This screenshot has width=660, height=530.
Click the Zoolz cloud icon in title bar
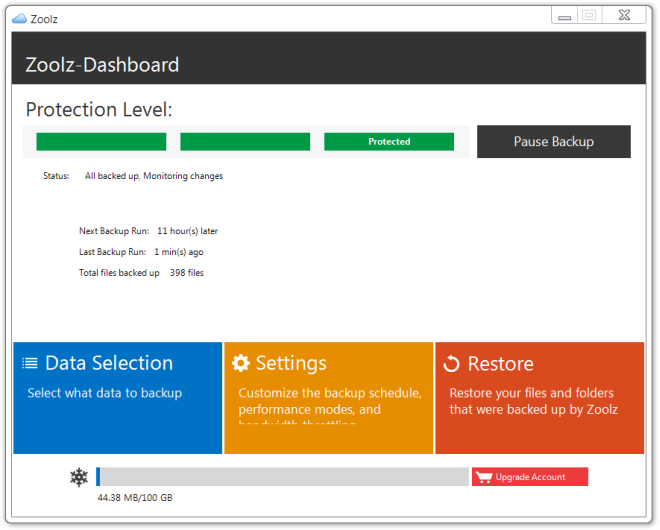click(x=19, y=19)
